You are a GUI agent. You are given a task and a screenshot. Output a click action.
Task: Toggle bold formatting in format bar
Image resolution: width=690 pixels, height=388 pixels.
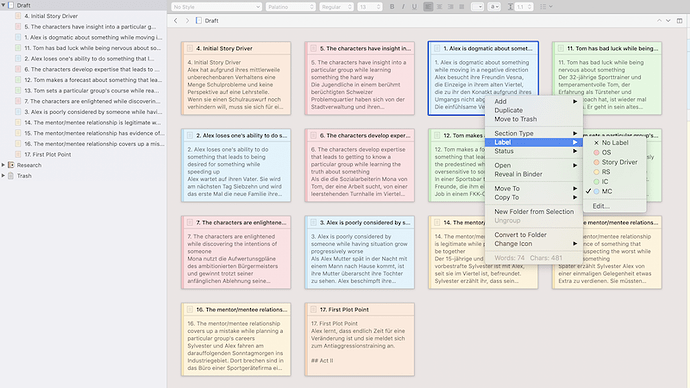[x=392, y=7]
